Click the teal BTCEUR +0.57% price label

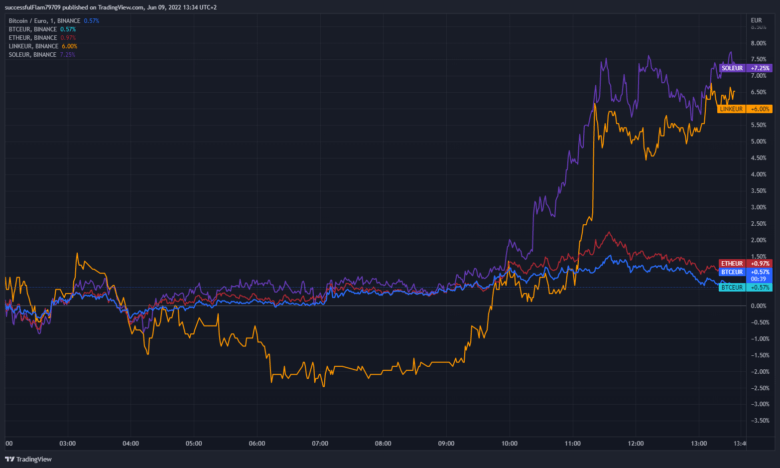[x=746, y=287]
